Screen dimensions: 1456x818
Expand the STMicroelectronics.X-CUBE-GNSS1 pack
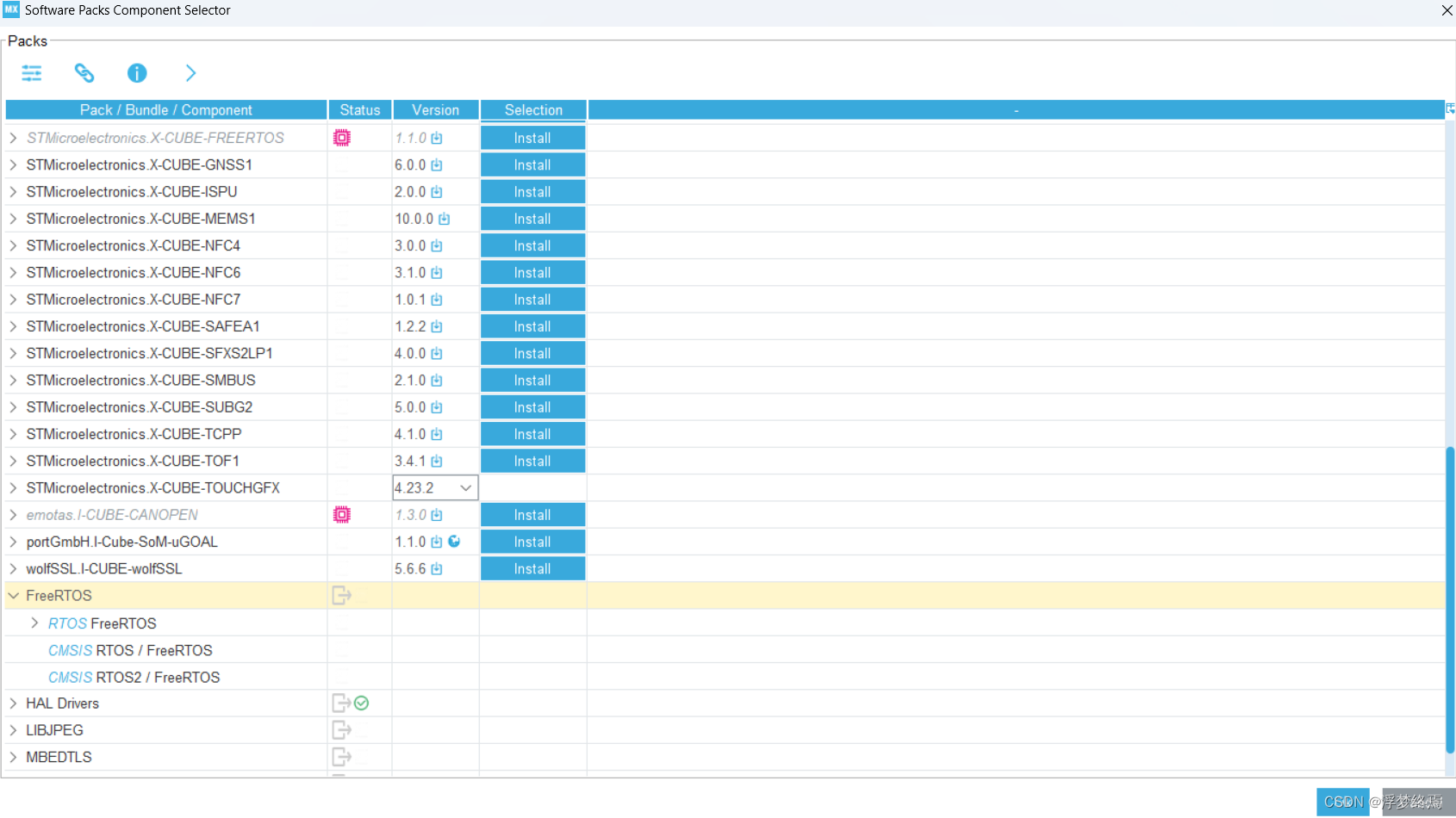click(x=14, y=165)
